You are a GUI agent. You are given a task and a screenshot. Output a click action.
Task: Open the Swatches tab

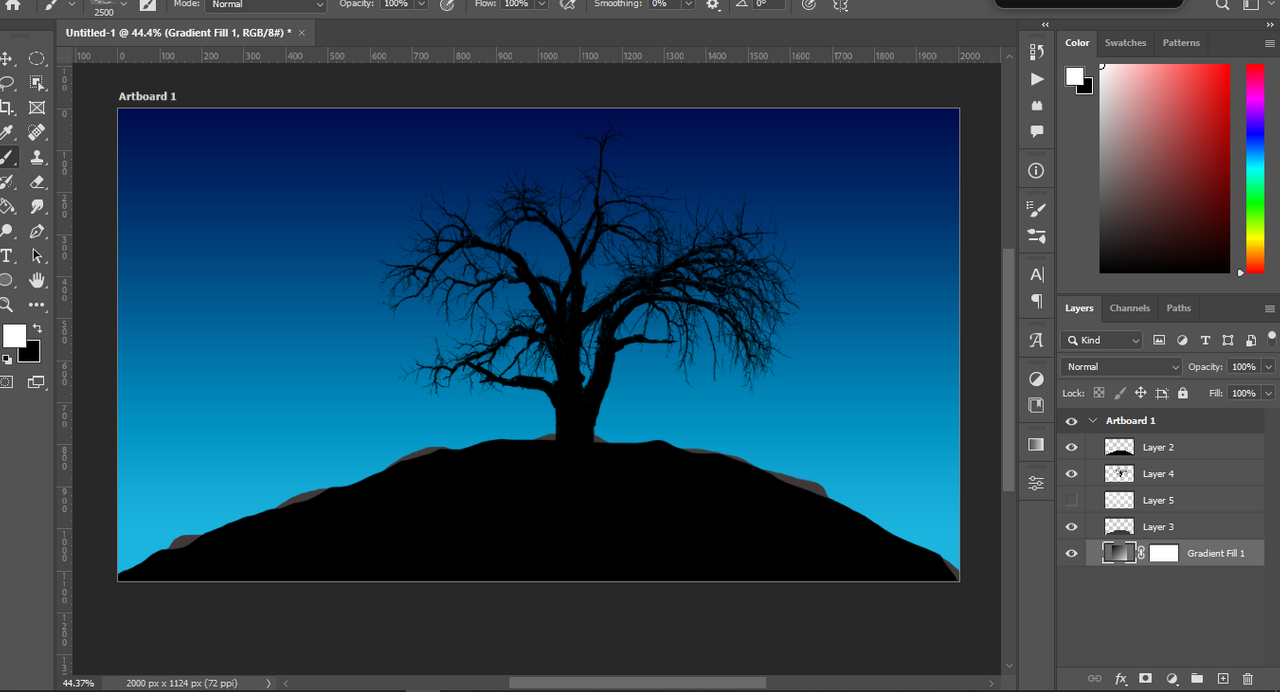point(1125,43)
